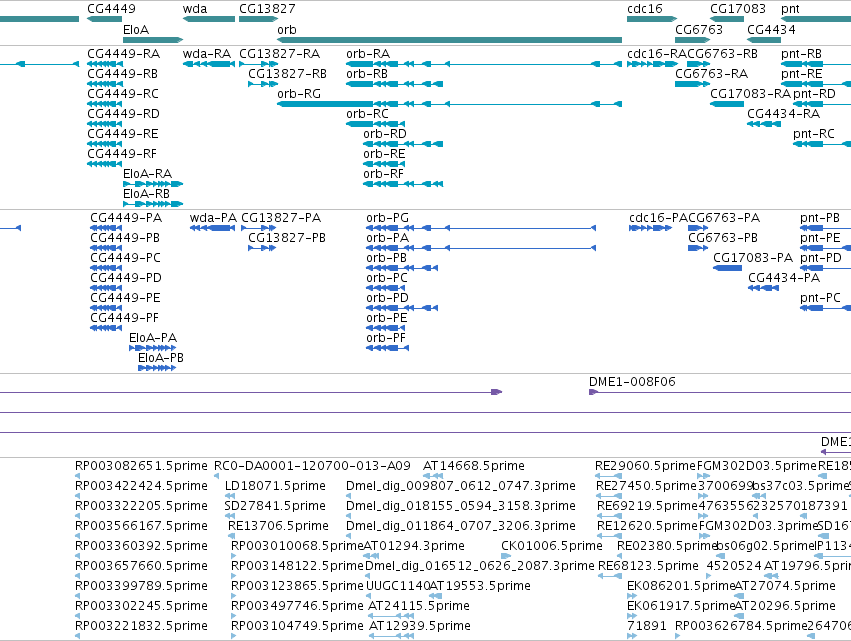Viewport: 851px width, 641px height.
Task: Select protein EloA-PB
Action: click(x=157, y=368)
